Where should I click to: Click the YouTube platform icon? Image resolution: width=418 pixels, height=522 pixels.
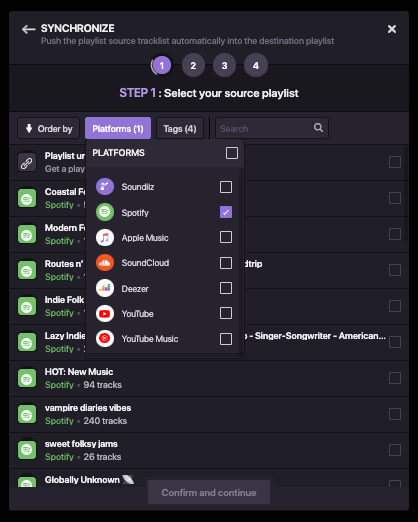pos(105,314)
